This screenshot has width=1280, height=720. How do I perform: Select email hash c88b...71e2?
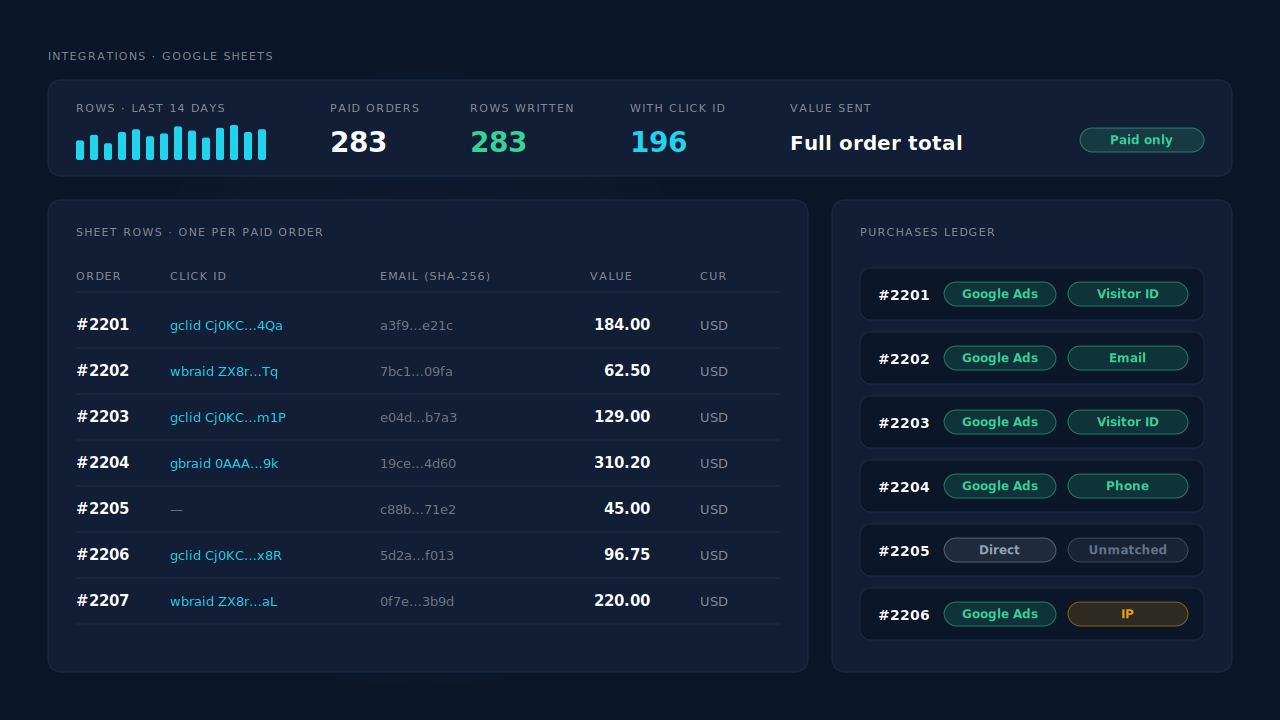[x=418, y=509]
